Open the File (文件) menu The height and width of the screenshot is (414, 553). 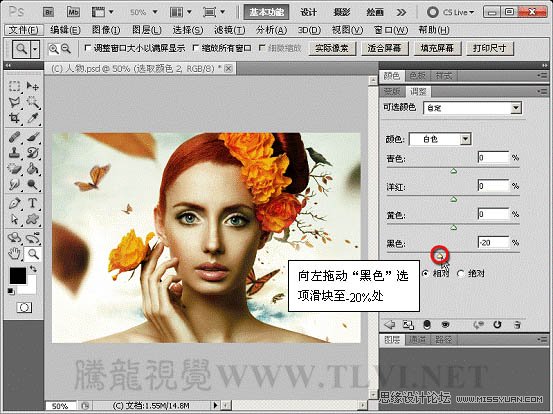click(24, 30)
